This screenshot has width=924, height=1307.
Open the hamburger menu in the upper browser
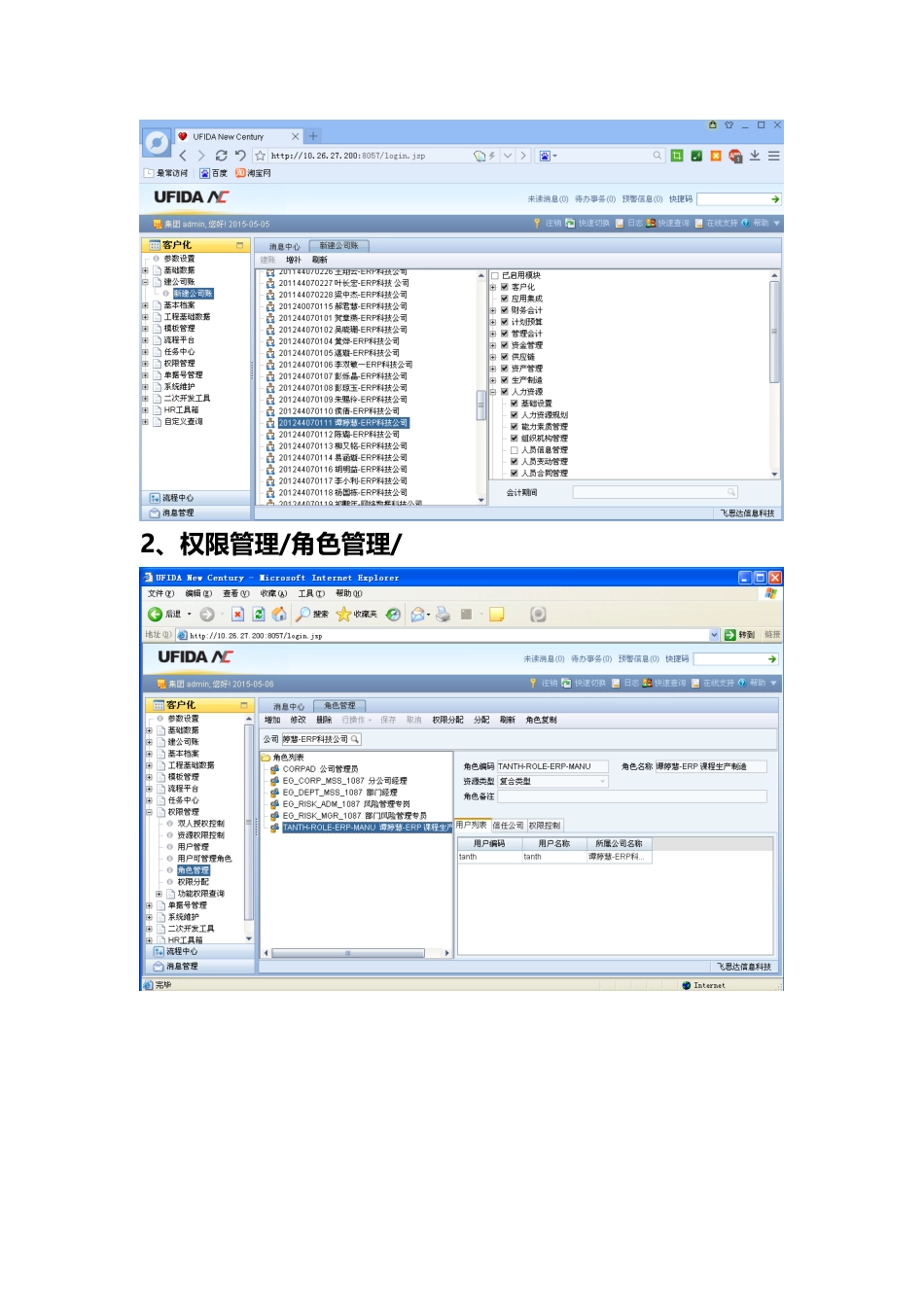tap(773, 156)
